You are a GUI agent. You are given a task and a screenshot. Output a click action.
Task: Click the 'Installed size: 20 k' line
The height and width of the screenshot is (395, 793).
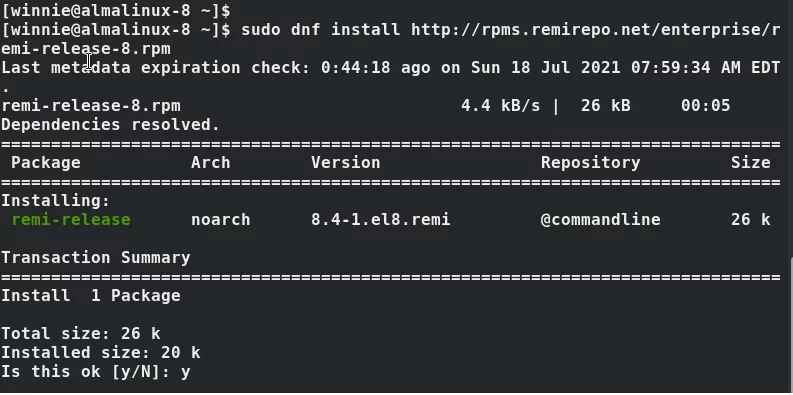click(x=101, y=353)
